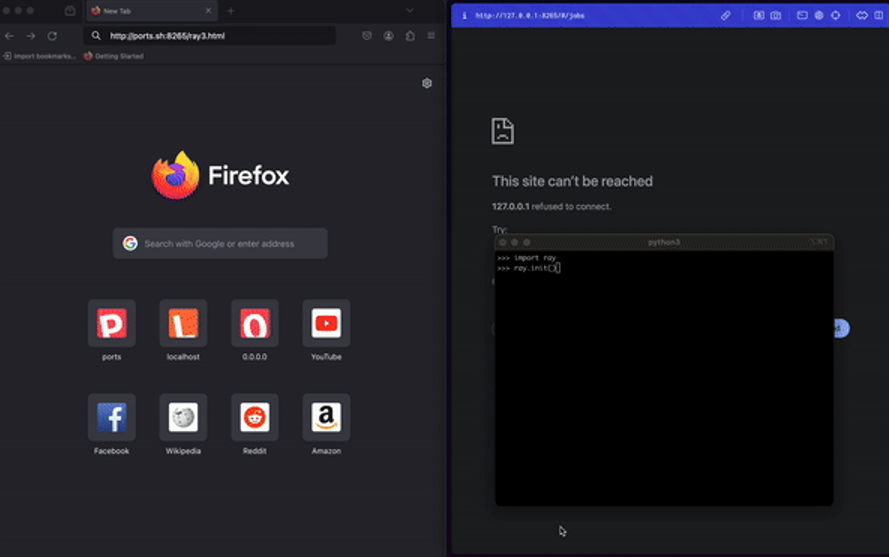Click the crosshair target icon in blue toolbar
The image size is (889, 557).
click(836, 15)
